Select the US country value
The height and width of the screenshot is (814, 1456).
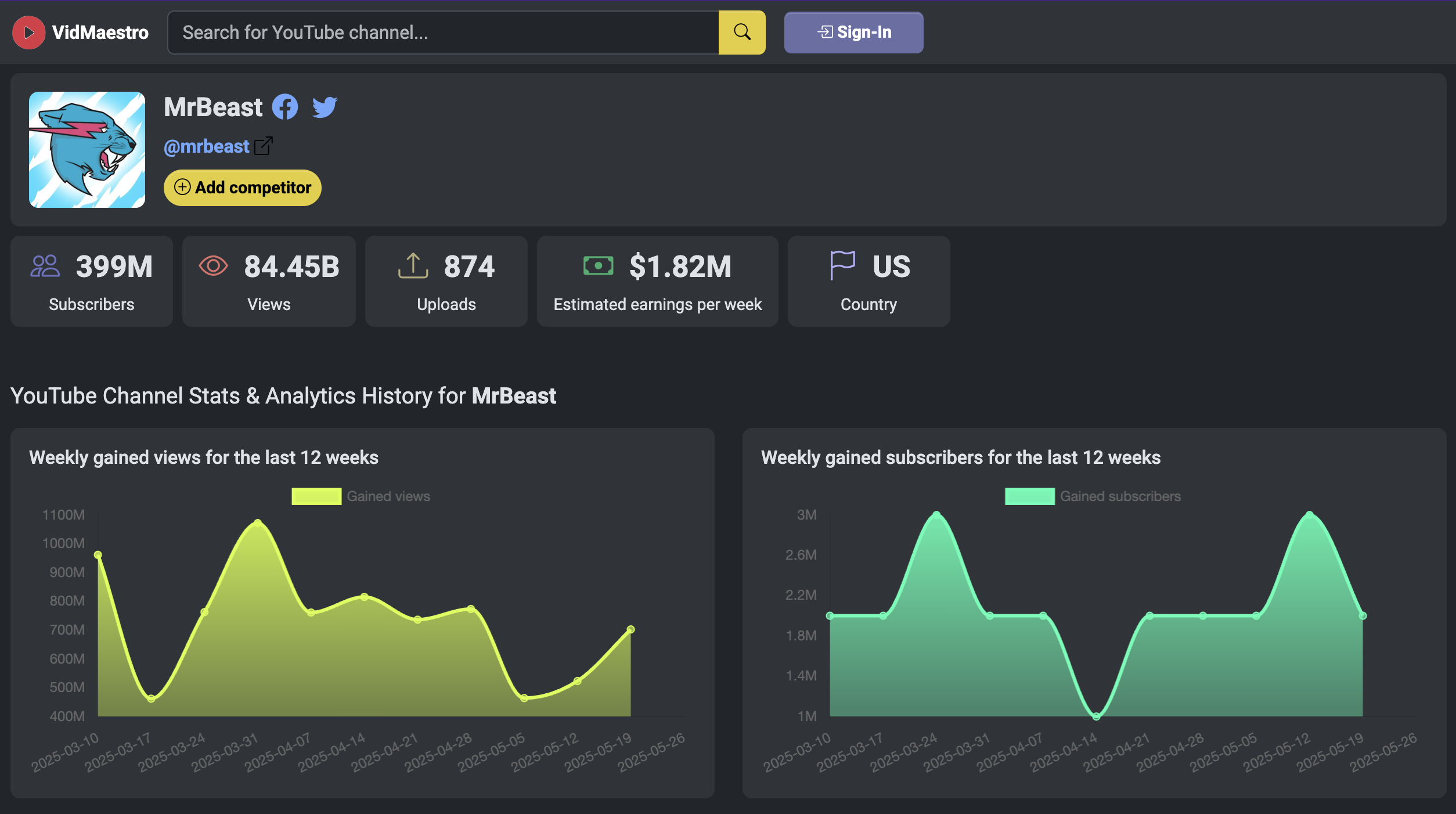click(x=891, y=266)
